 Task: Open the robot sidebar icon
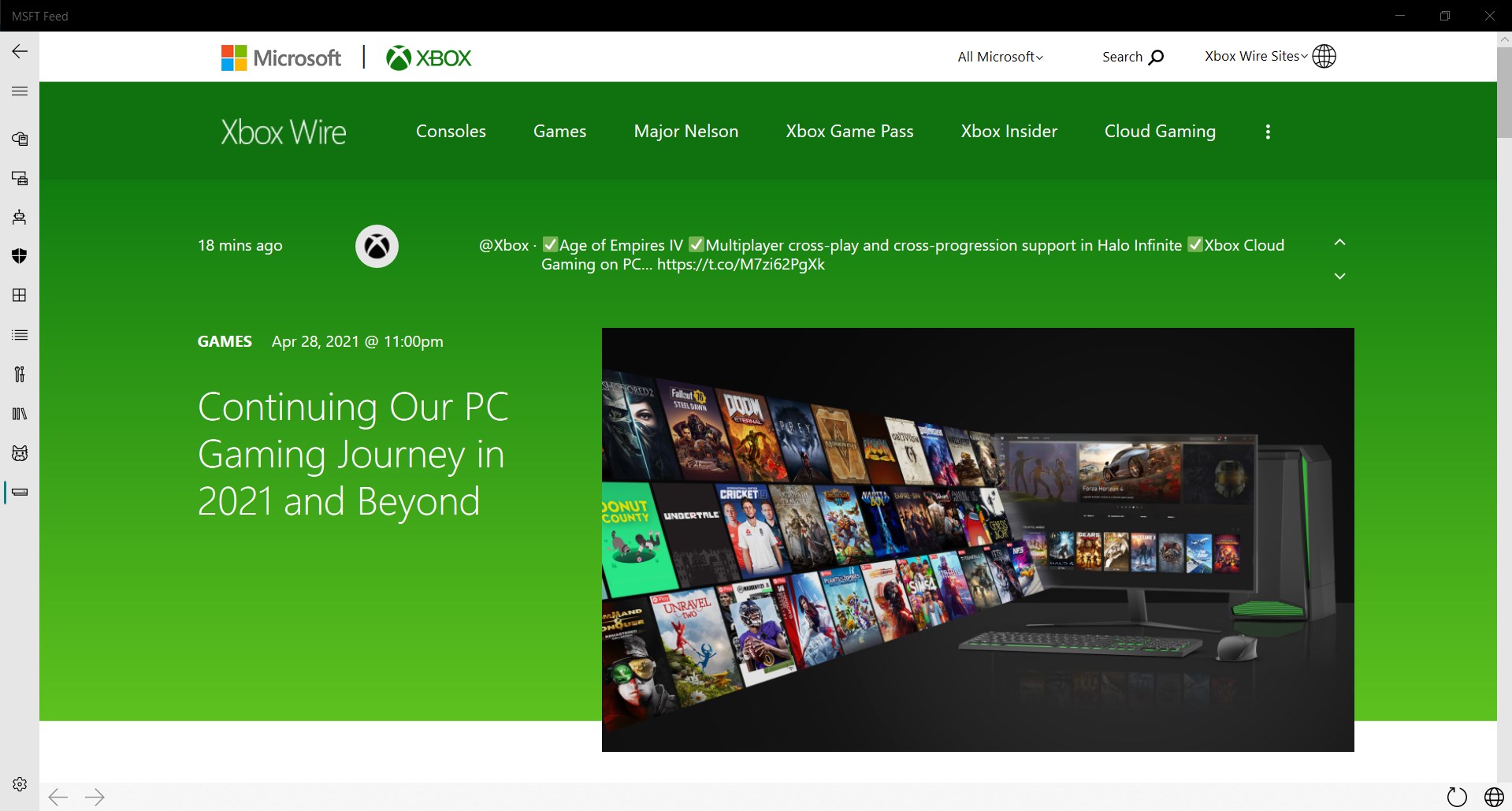pyautogui.click(x=20, y=217)
